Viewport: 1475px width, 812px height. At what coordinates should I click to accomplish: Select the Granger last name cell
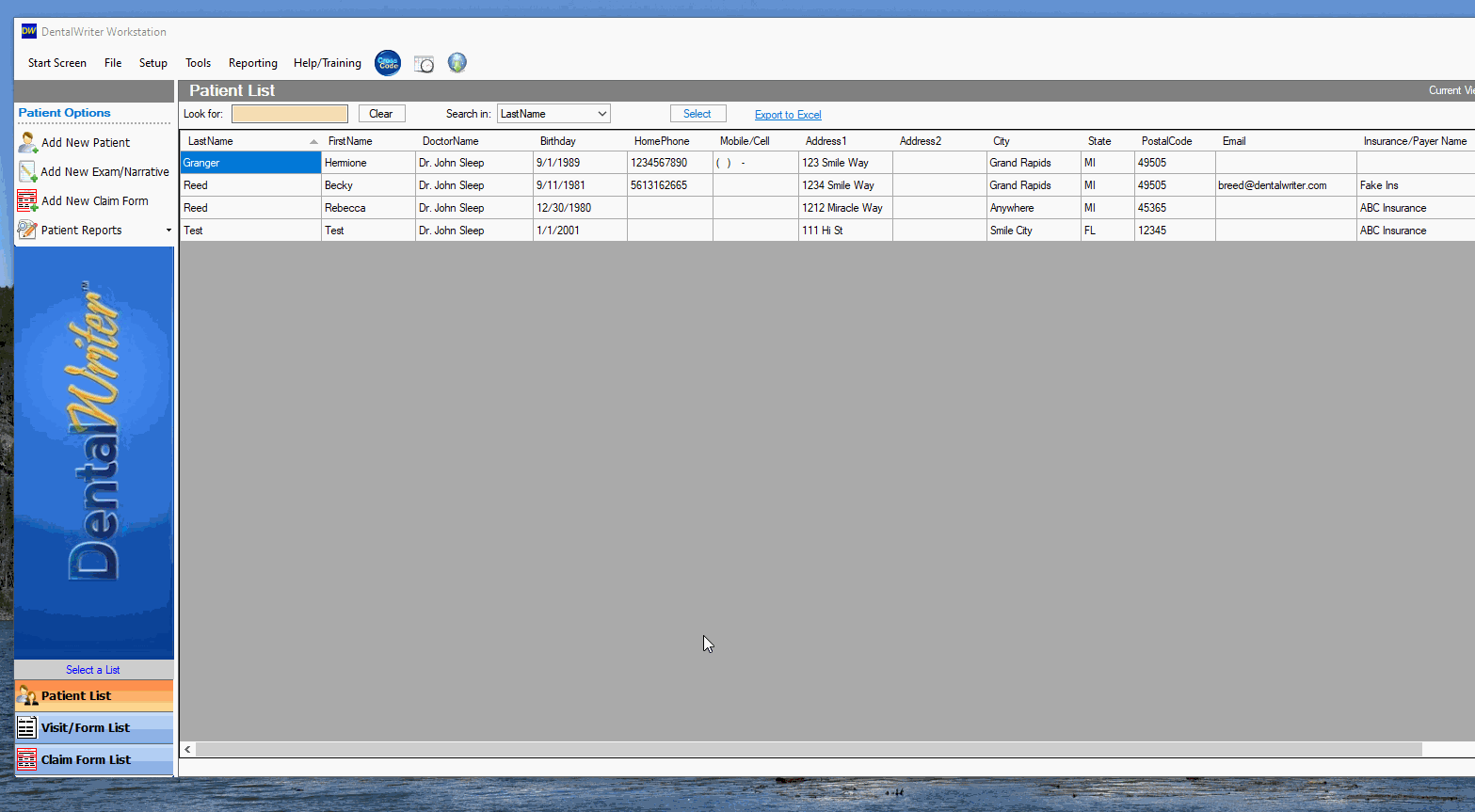pyautogui.click(x=250, y=163)
